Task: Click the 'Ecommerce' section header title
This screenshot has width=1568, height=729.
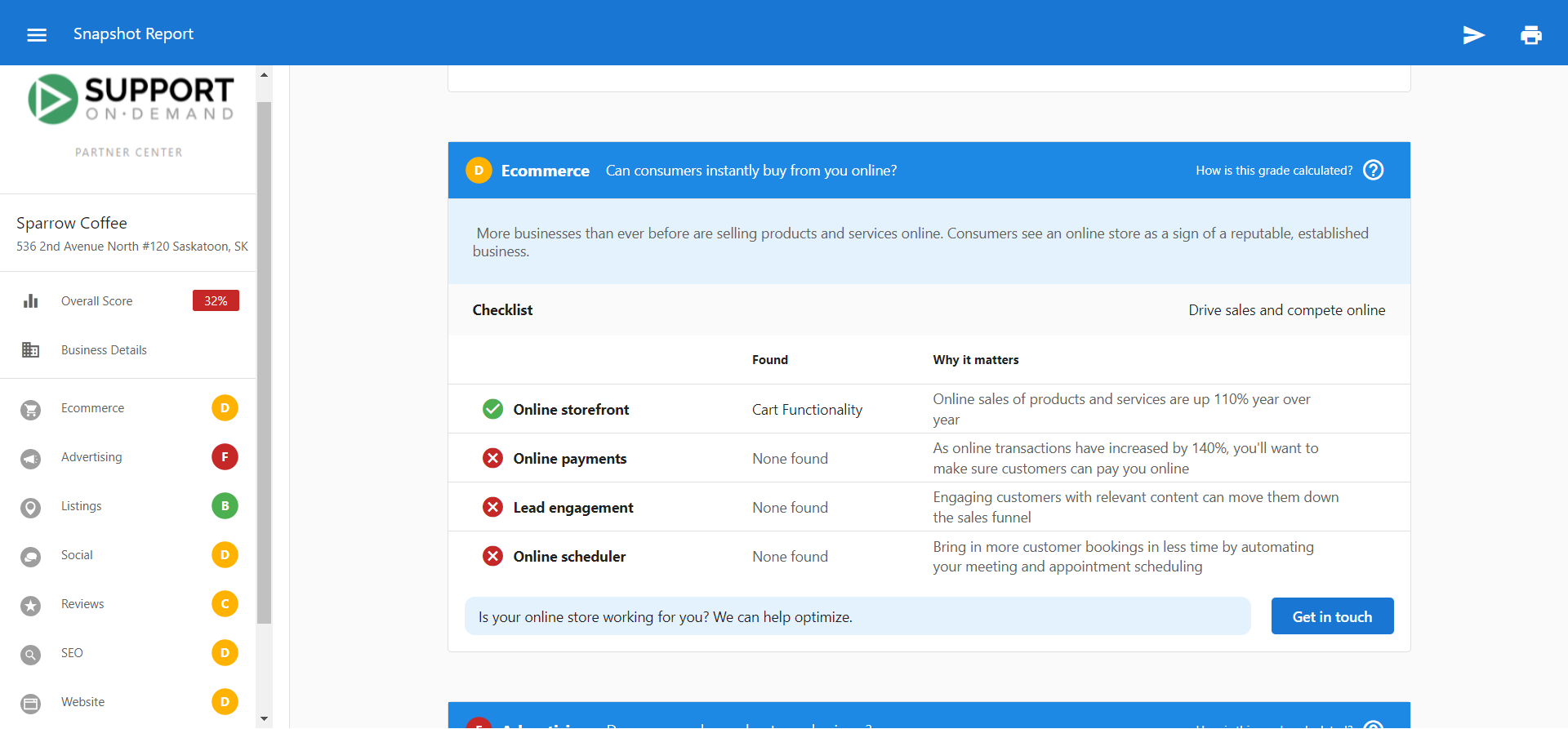Action: pos(545,171)
